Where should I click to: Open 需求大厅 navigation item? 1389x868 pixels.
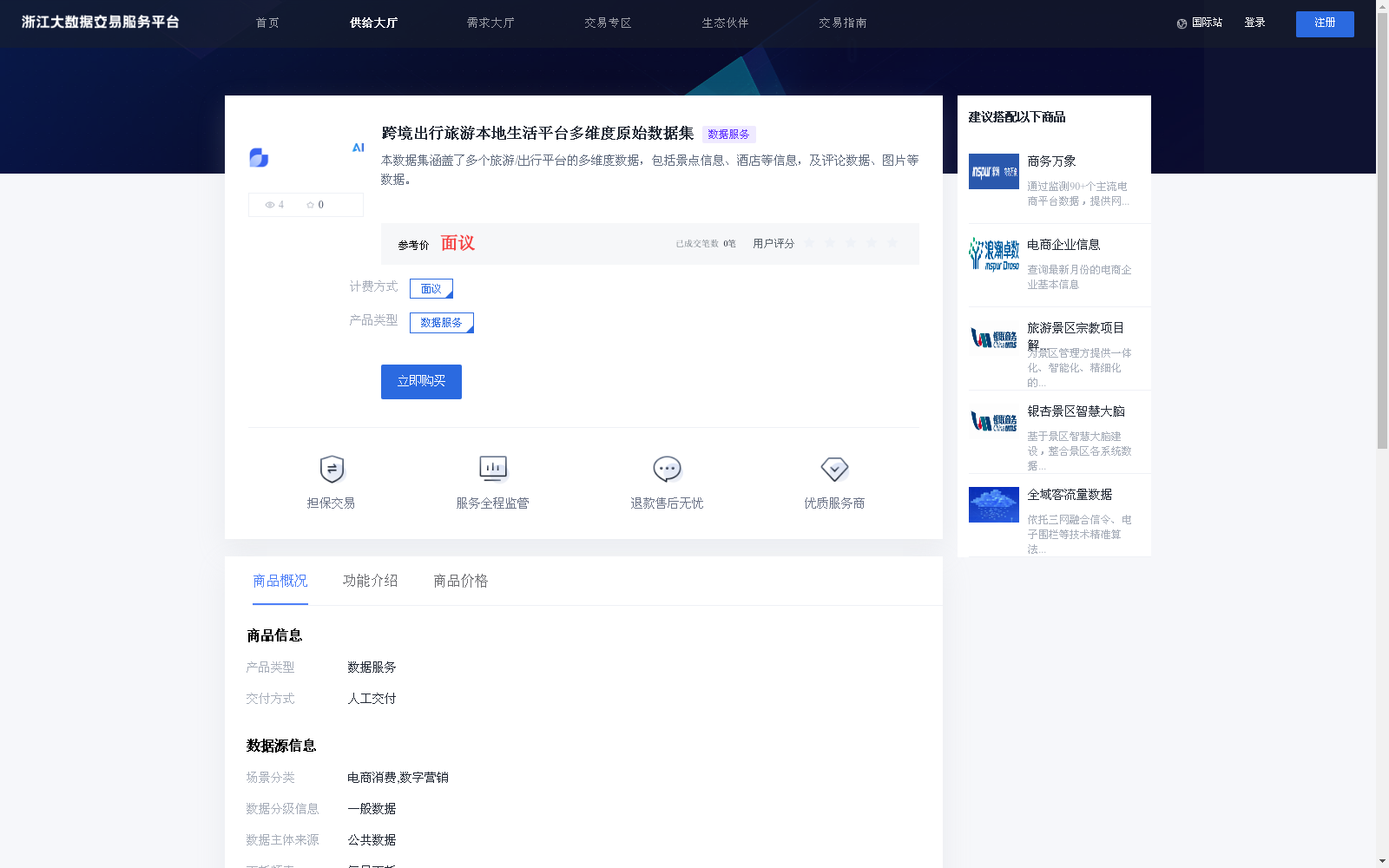coord(490,23)
